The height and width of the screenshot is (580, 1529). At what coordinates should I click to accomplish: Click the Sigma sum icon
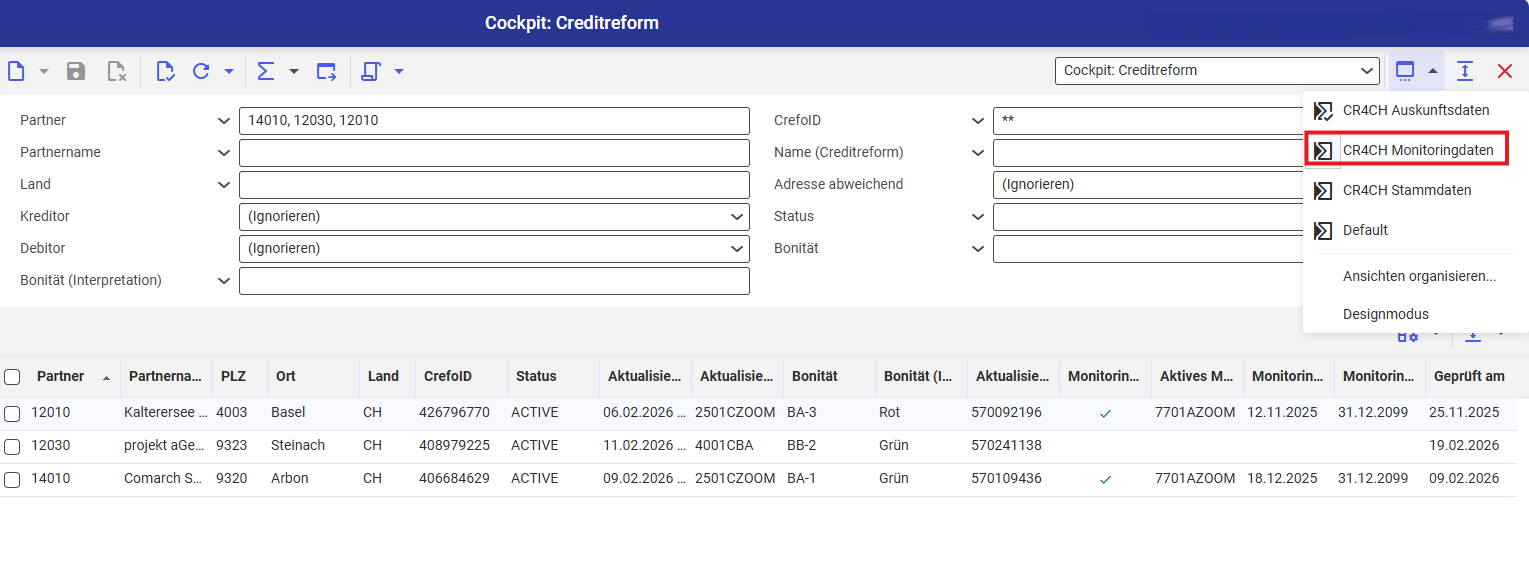265,71
